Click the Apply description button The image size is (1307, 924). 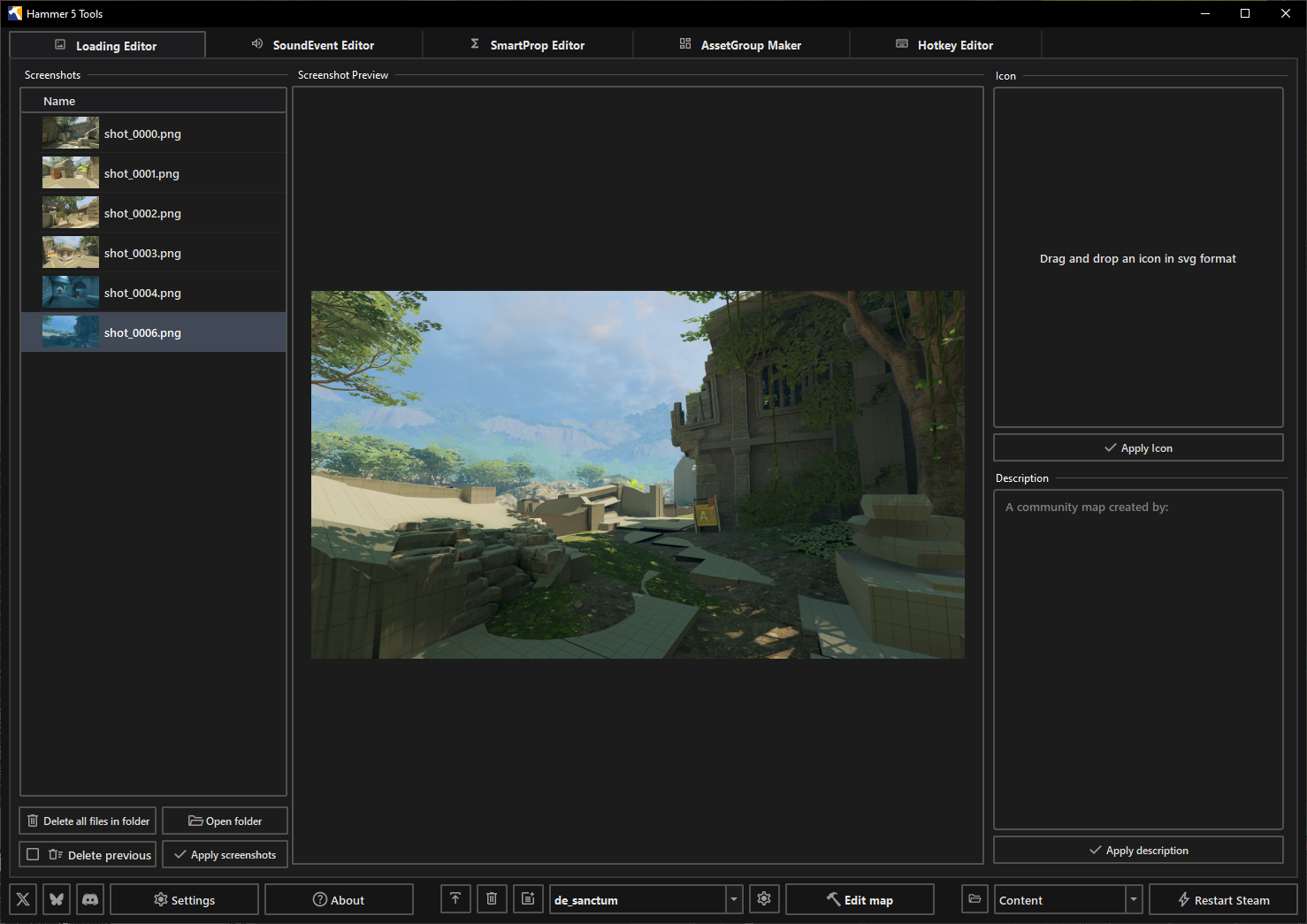1138,850
